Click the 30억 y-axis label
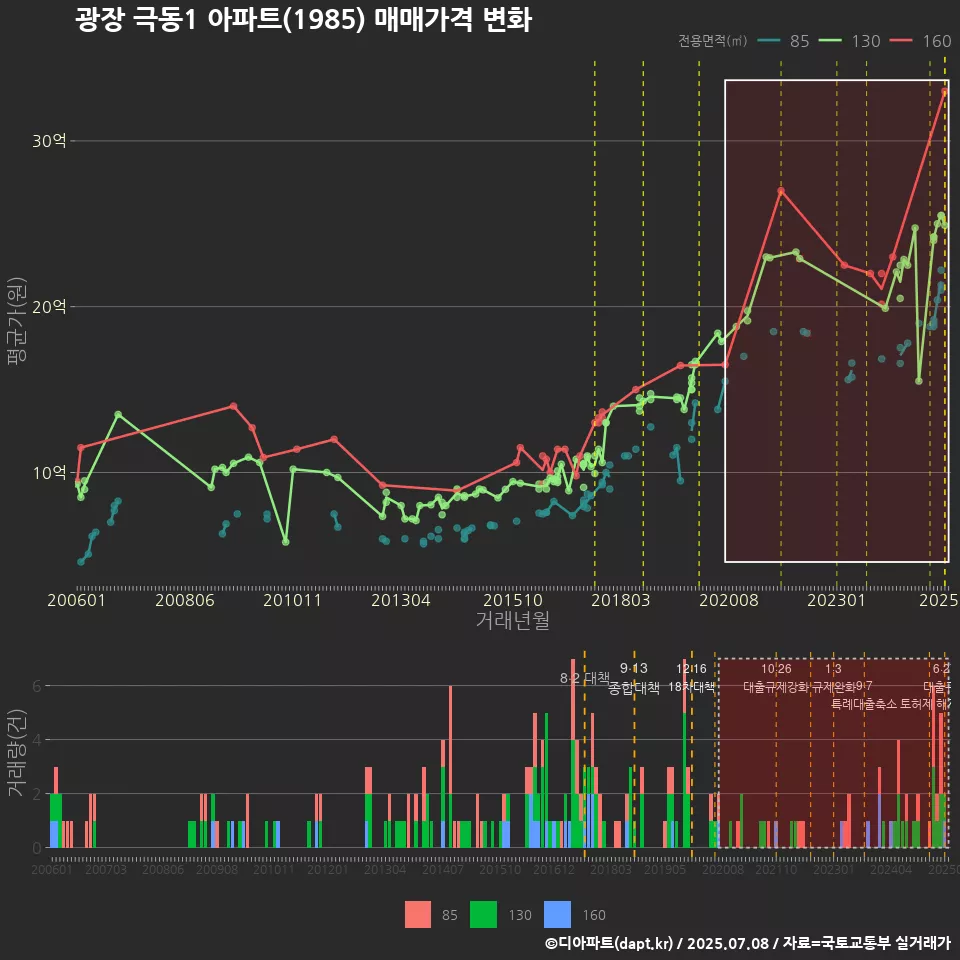The height and width of the screenshot is (960, 960). [49, 141]
